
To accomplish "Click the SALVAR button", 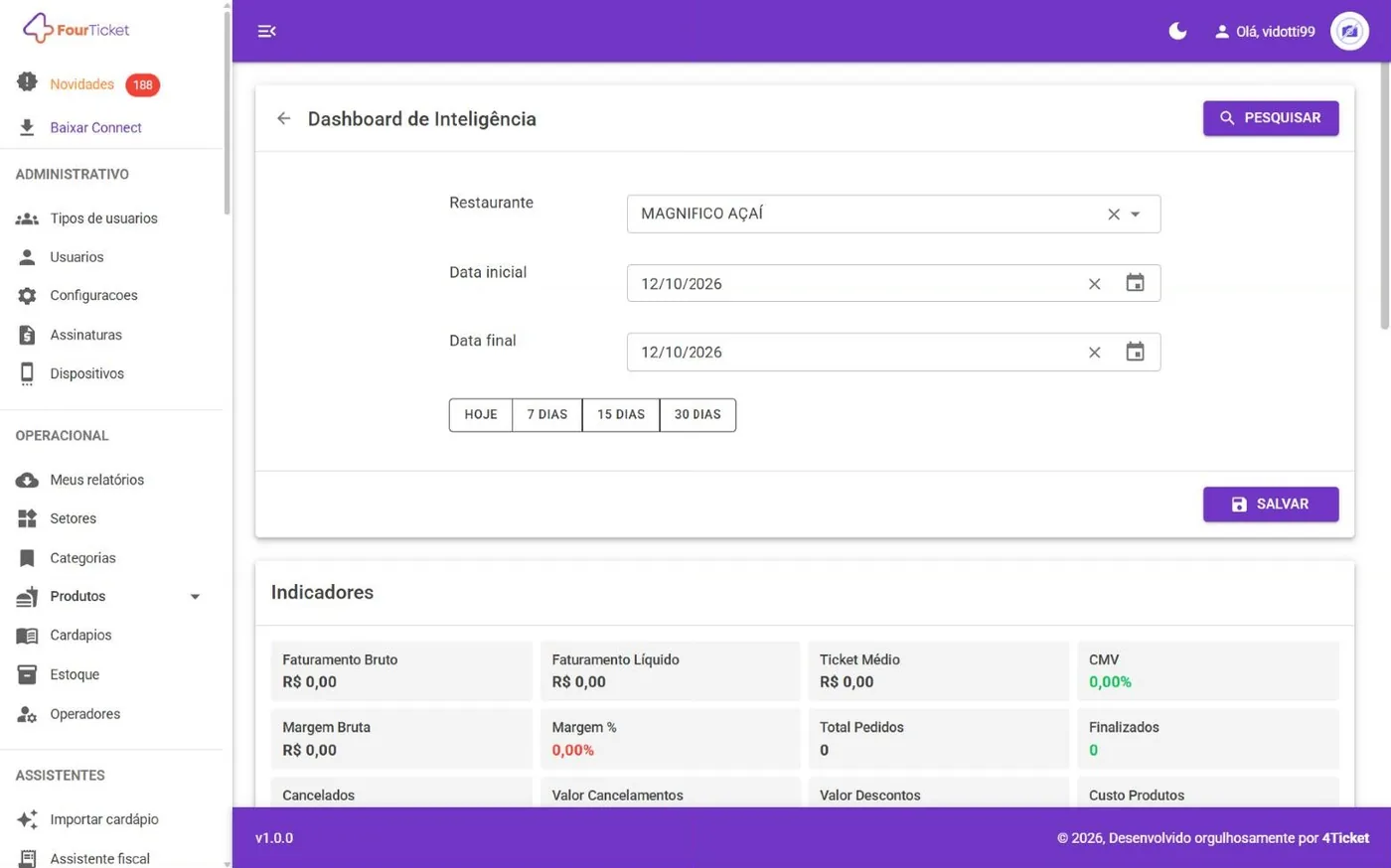I will tap(1271, 505).
